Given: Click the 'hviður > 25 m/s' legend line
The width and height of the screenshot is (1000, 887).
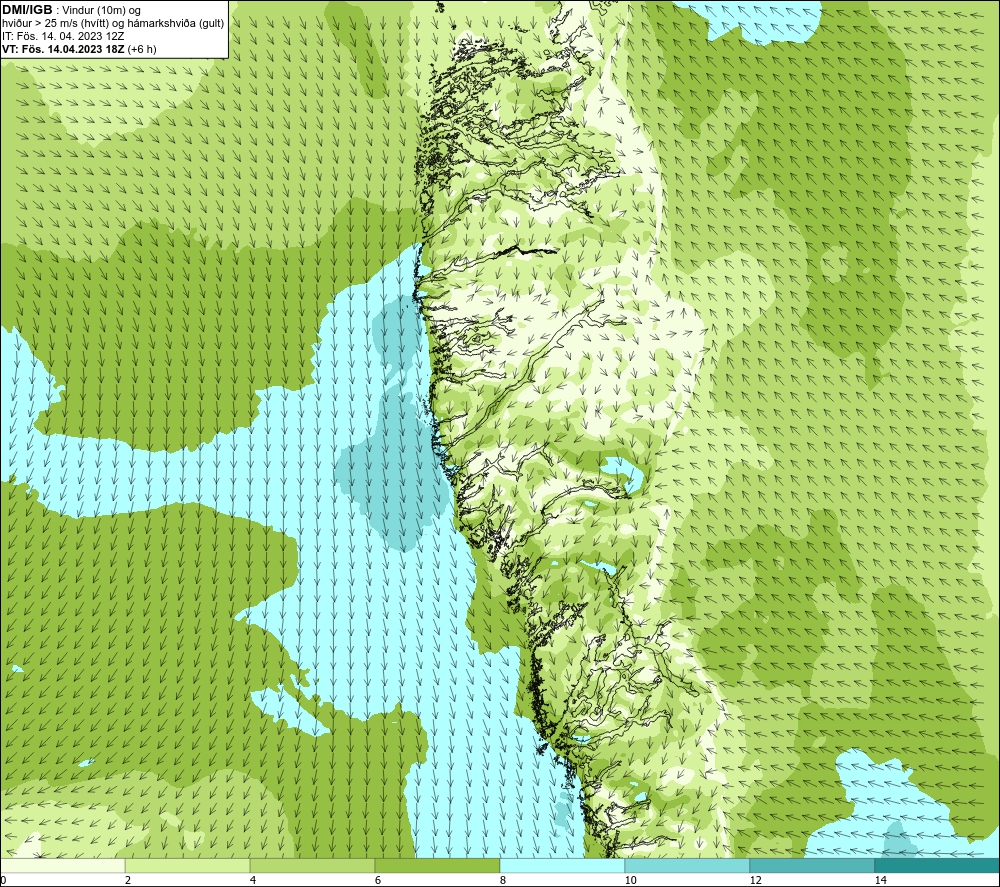Looking at the screenshot, I should click(x=113, y=24).
